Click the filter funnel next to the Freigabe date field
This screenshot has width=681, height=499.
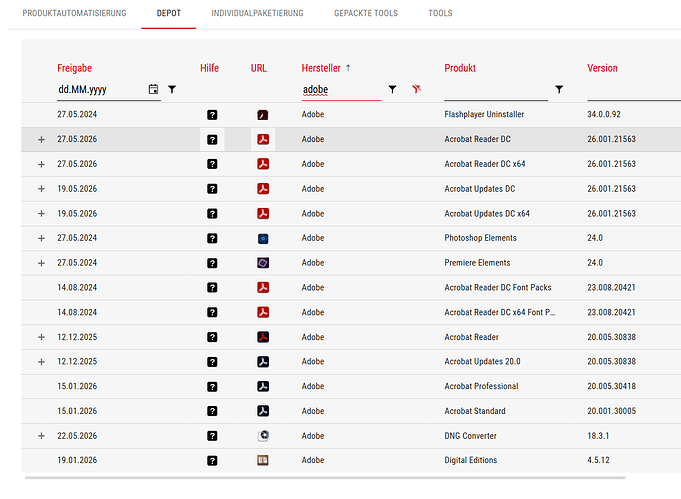[x=172, y=89]
